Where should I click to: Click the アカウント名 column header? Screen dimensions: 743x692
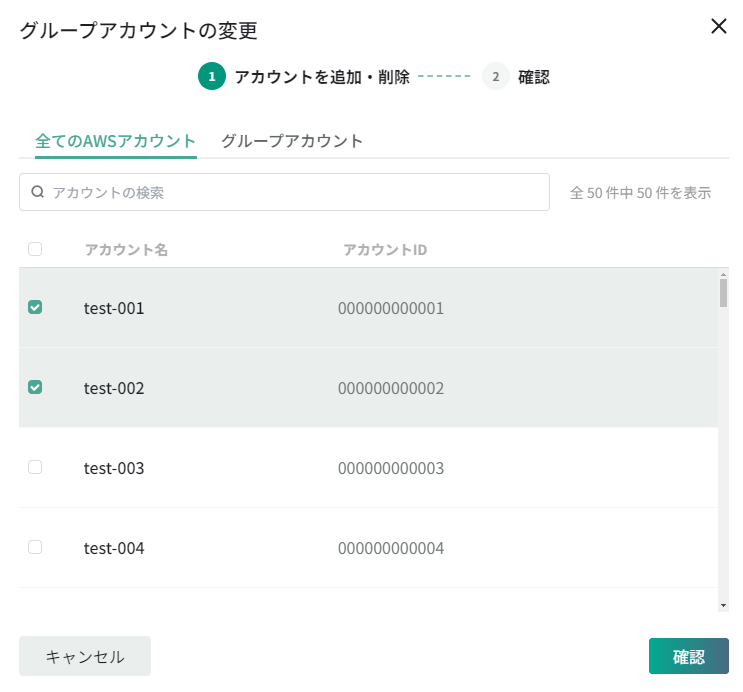[x=126, y=249]
